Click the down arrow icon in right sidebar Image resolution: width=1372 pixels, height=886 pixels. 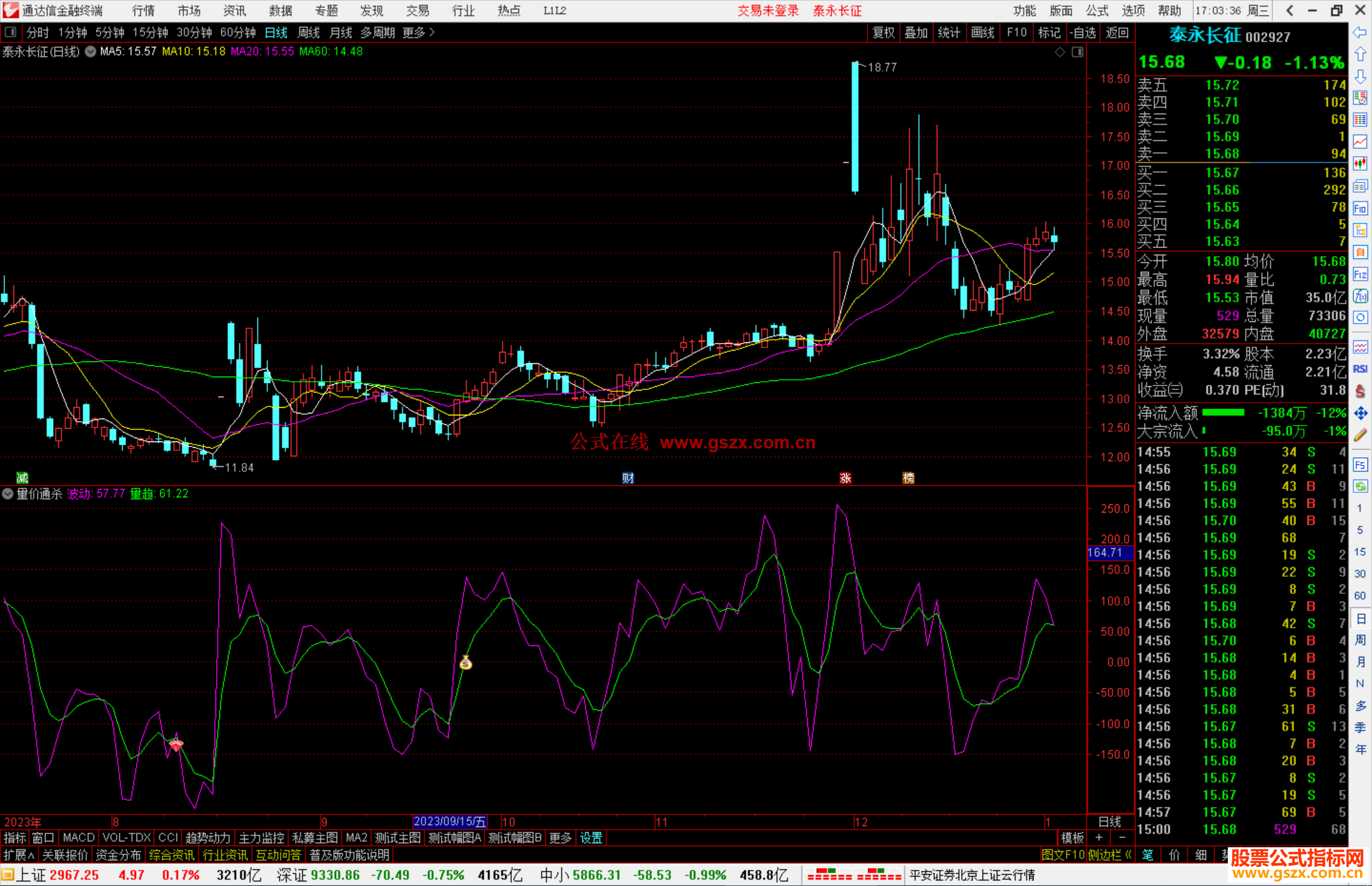point(1360,76)
